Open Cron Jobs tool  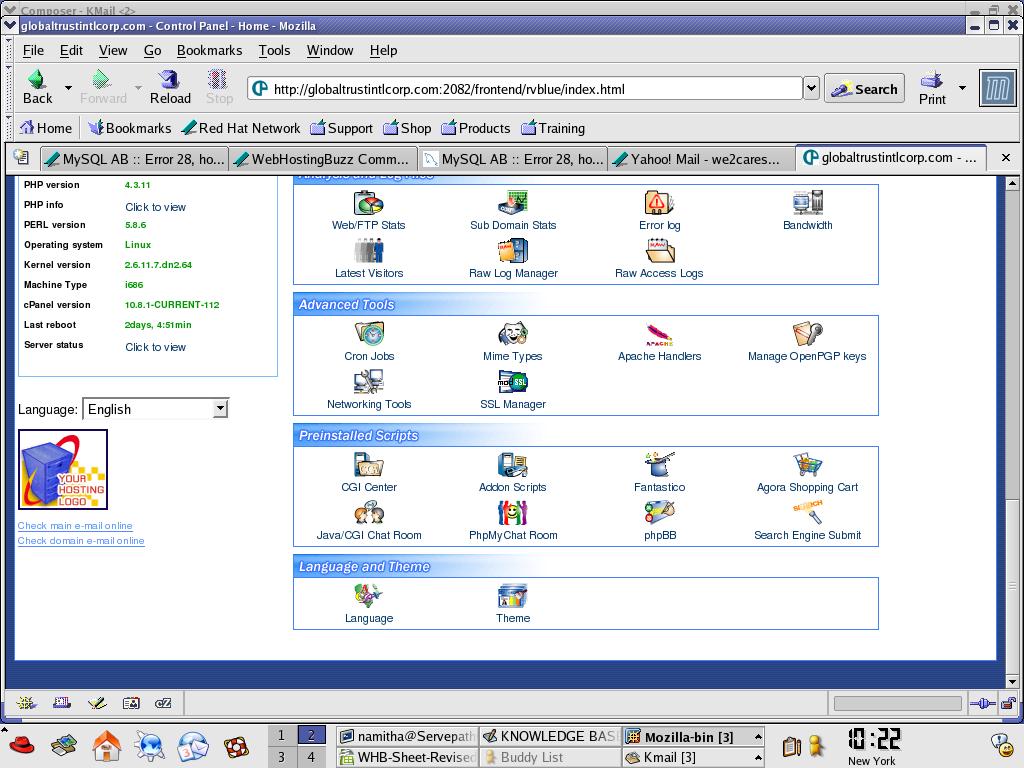click(369, 335)
